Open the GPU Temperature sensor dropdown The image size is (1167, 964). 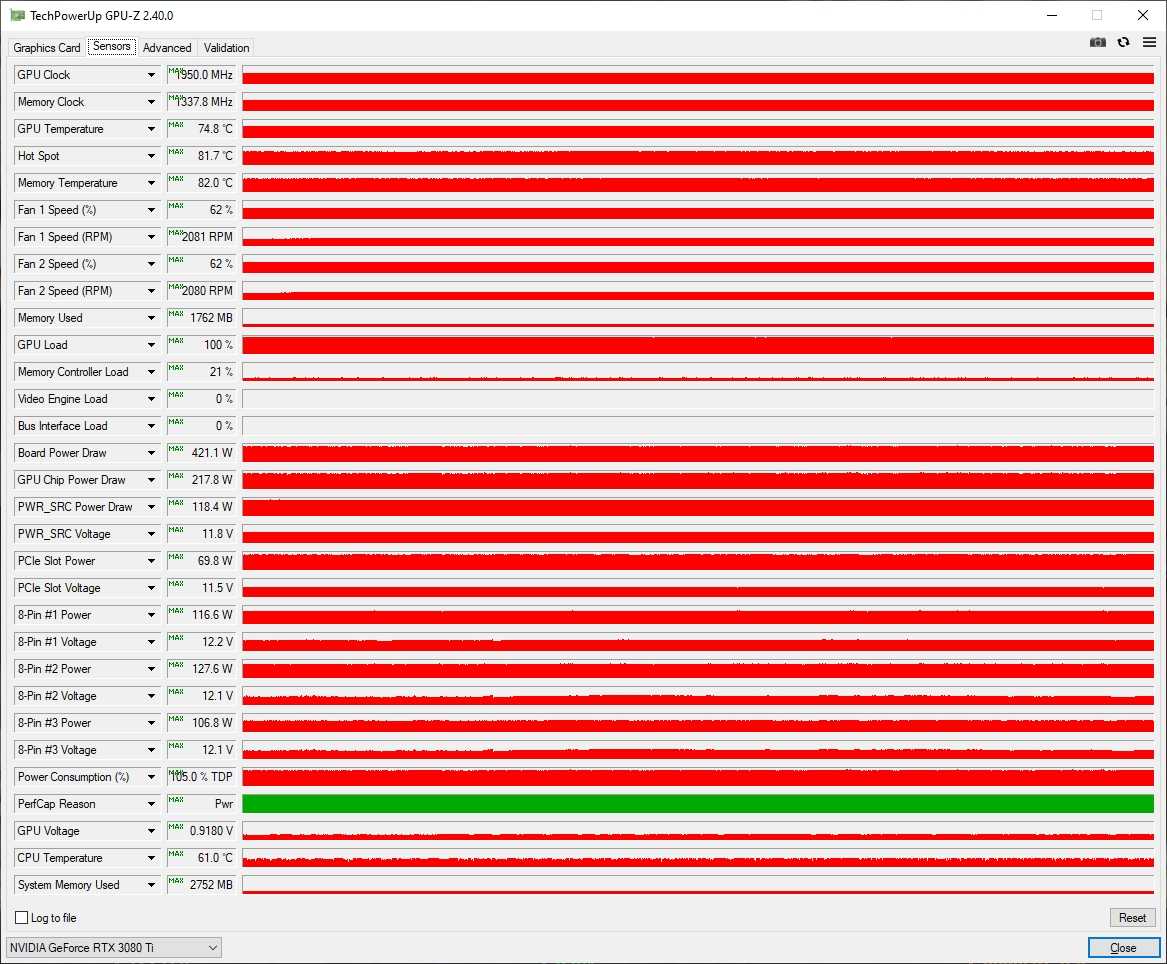(152, 129)
